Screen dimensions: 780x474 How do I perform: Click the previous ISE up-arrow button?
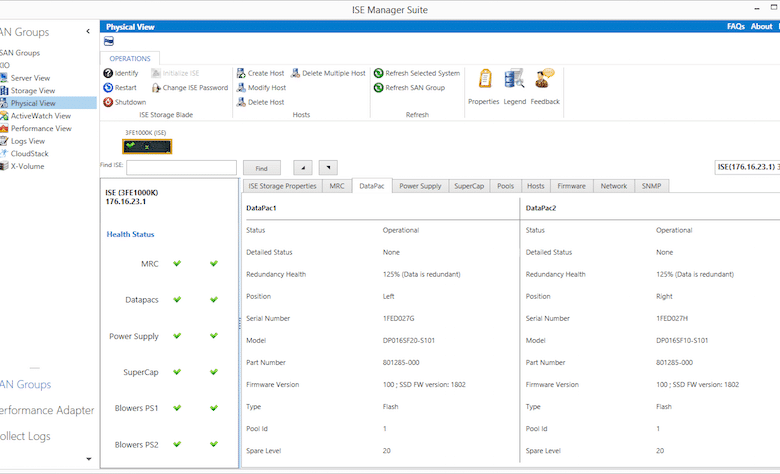coord(303,168)
